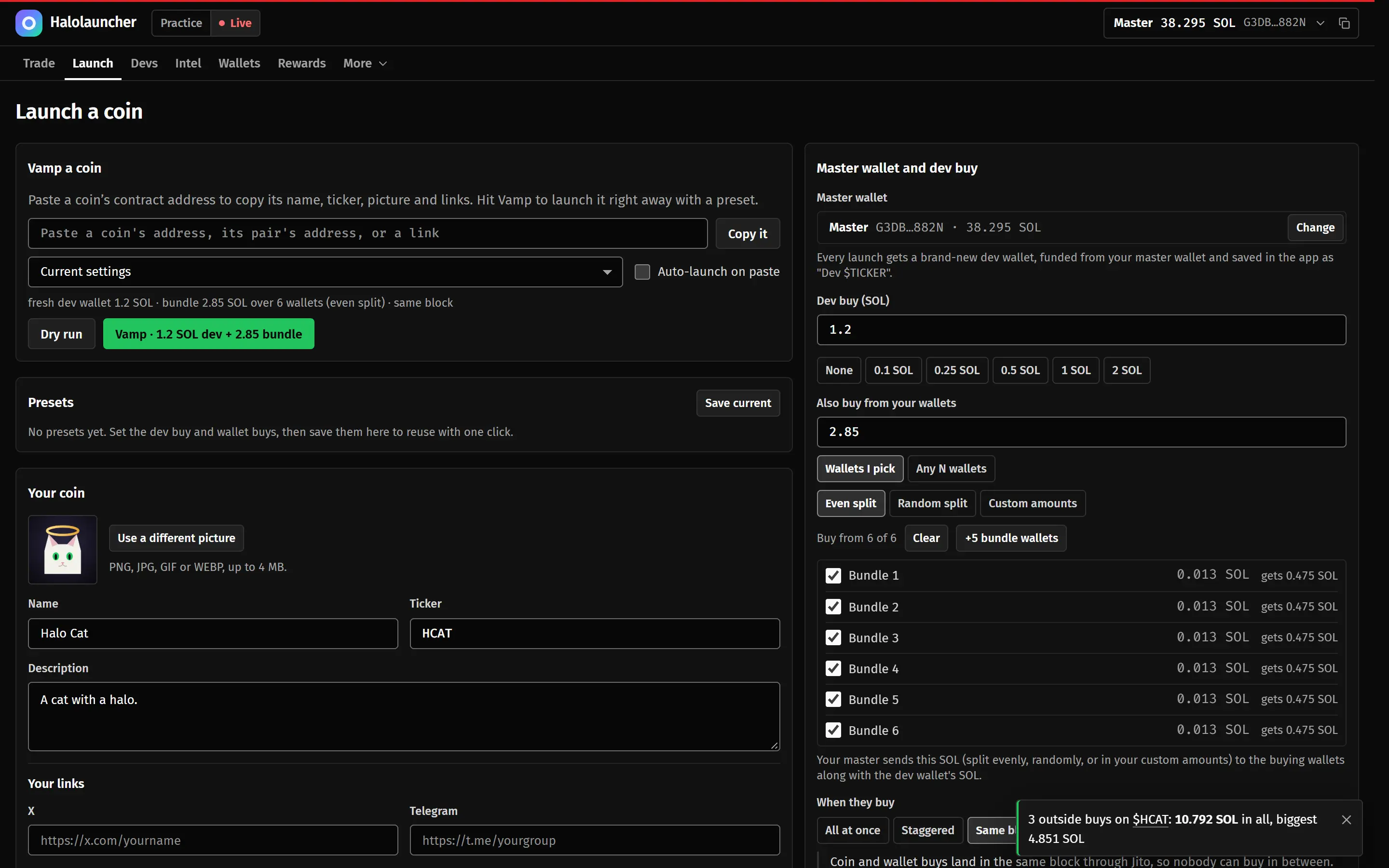Open the Current settings preset dropdown
Viewport: 1389px width, 868px height.
[326, 272]
